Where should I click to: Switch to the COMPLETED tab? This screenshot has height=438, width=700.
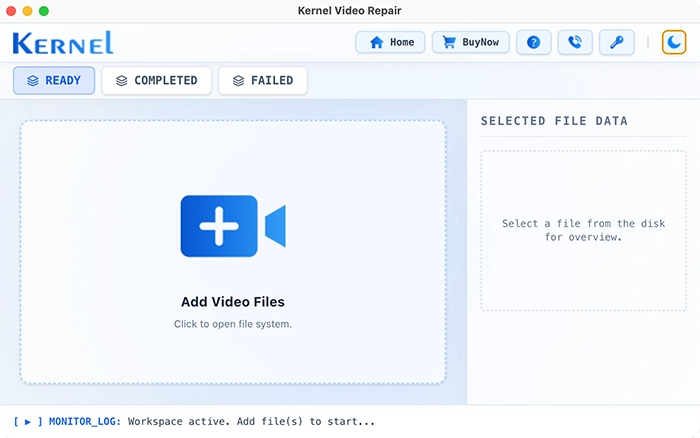[x=156, y=80]
